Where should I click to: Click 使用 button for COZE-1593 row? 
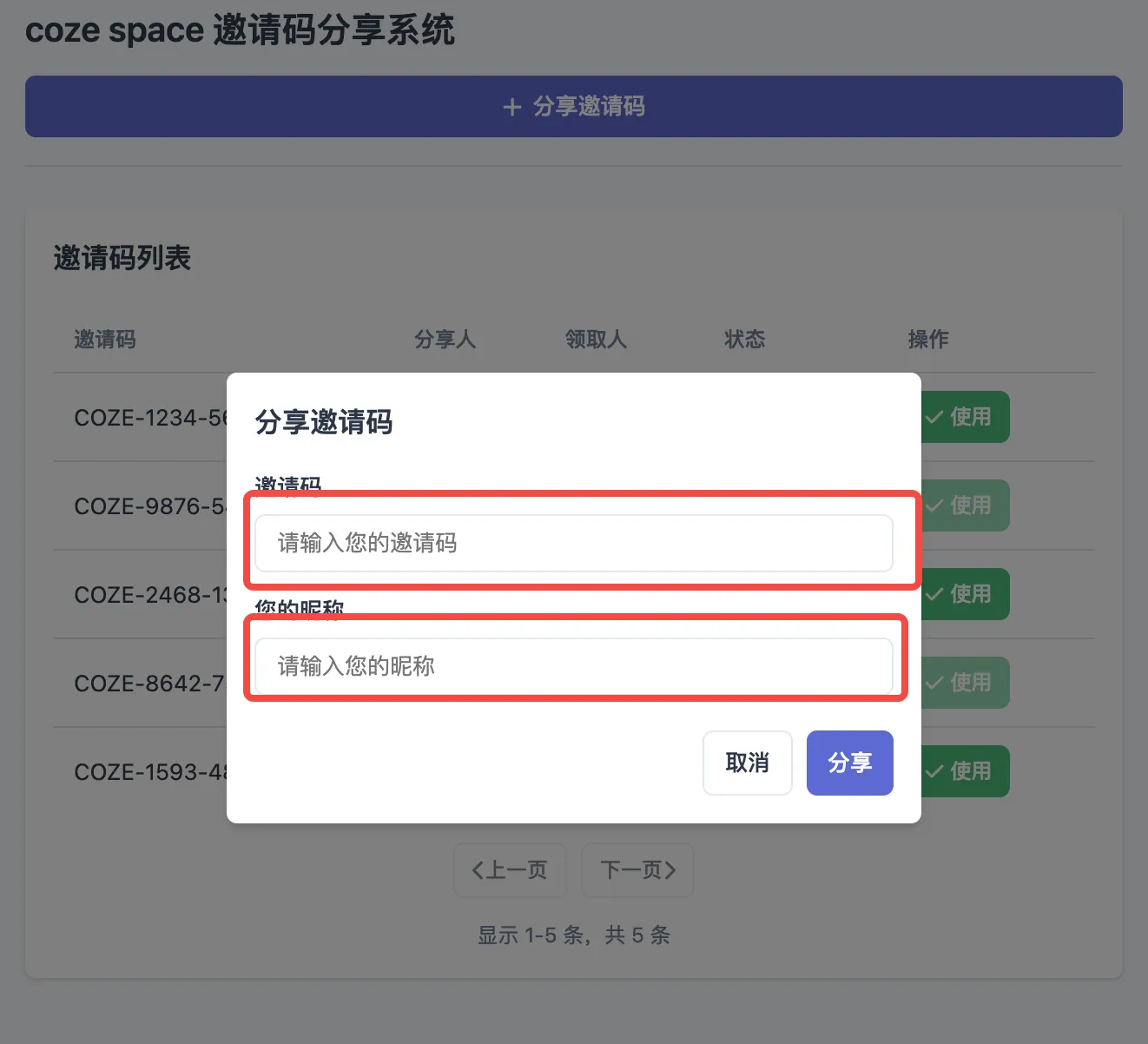[x=965, y=771]
